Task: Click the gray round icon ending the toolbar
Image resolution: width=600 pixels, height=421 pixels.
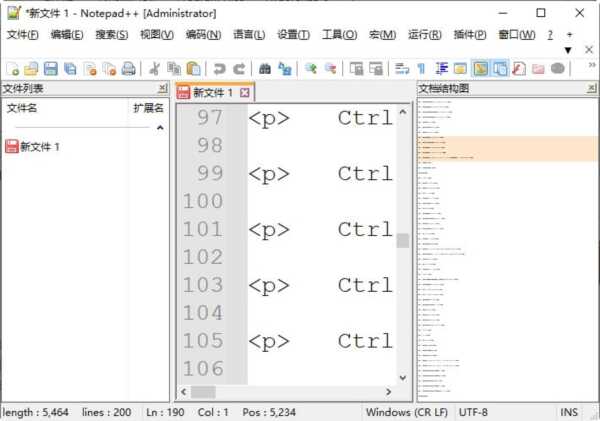Action: coord(558,69)
